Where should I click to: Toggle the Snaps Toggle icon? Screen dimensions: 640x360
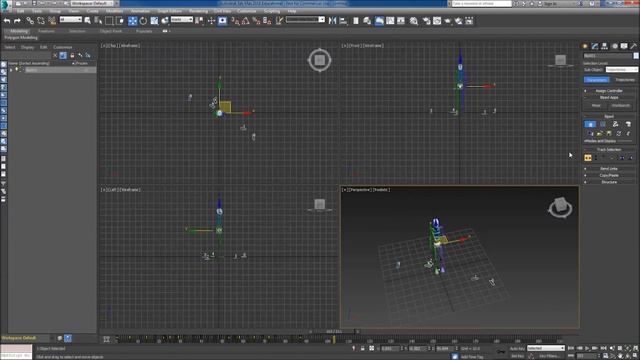(x=236, y=21)
